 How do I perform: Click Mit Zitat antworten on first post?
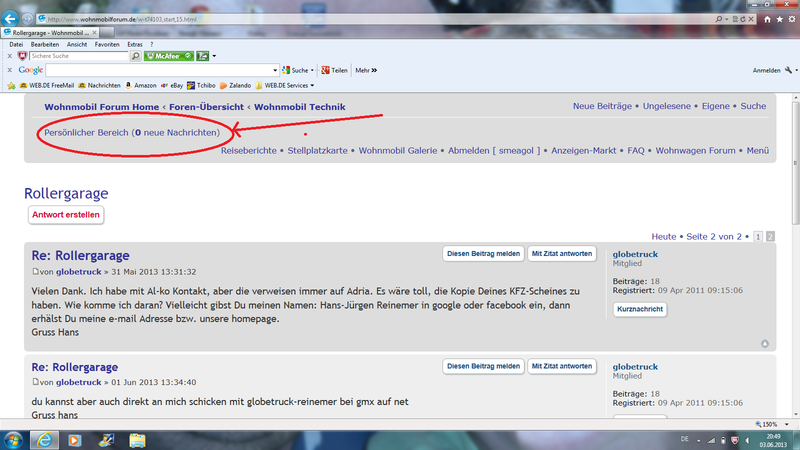coord(563,253)
